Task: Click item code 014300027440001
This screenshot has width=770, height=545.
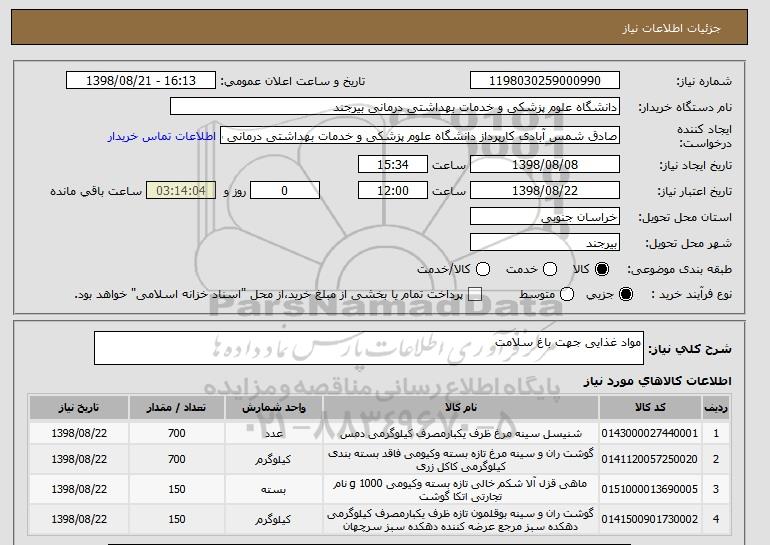Action: (650, 433)
